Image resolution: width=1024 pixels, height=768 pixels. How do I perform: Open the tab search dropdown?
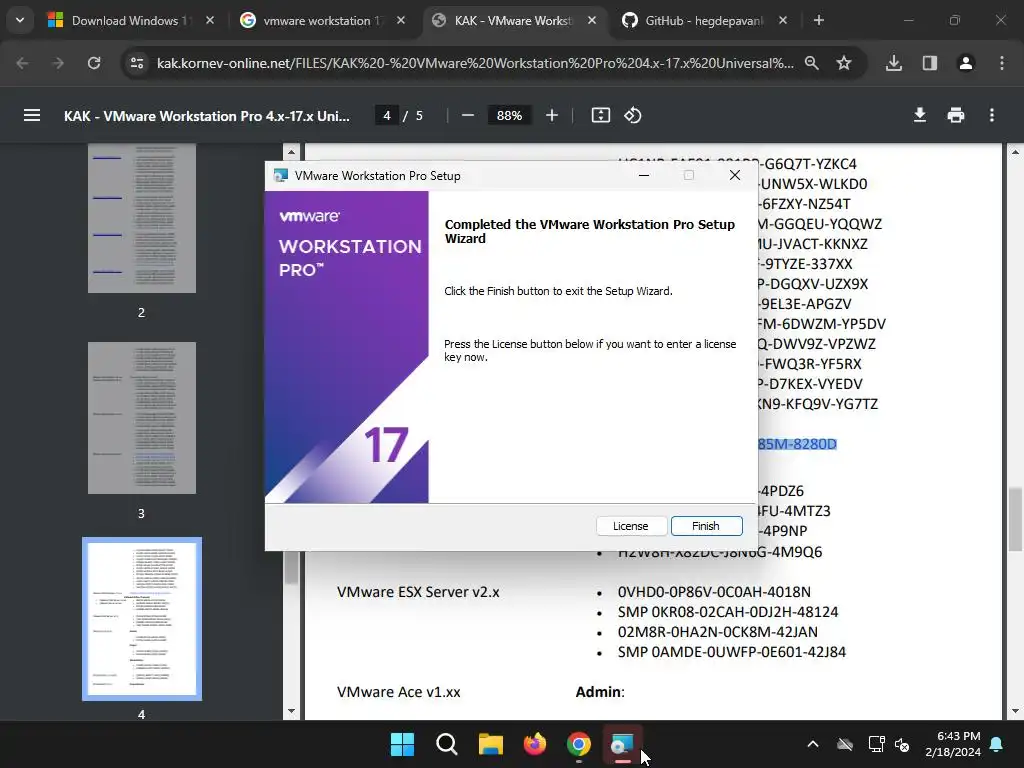(x=20, y=20)
